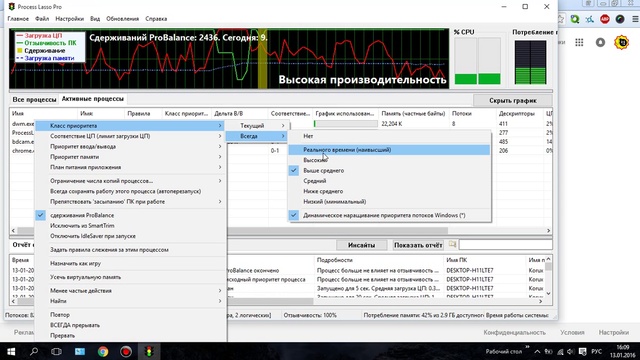The image size is (640, 360).
Task: Open the red recorder app on taskbar
Action: pos(126,351)
